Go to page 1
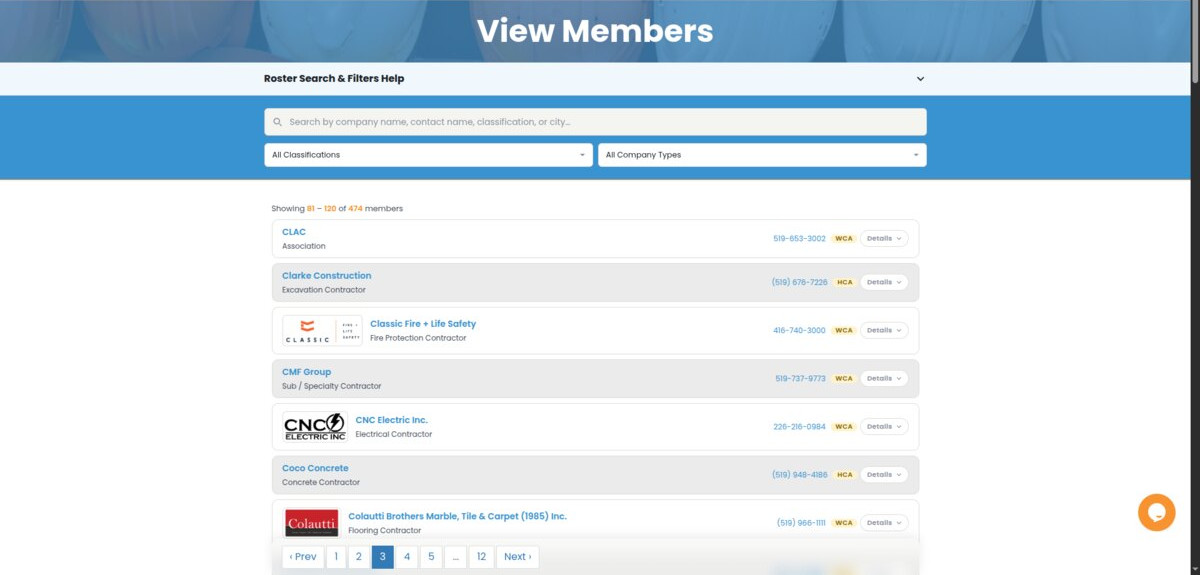The height and width of the screenshot is (575, 1200). (x=336, y=557)
